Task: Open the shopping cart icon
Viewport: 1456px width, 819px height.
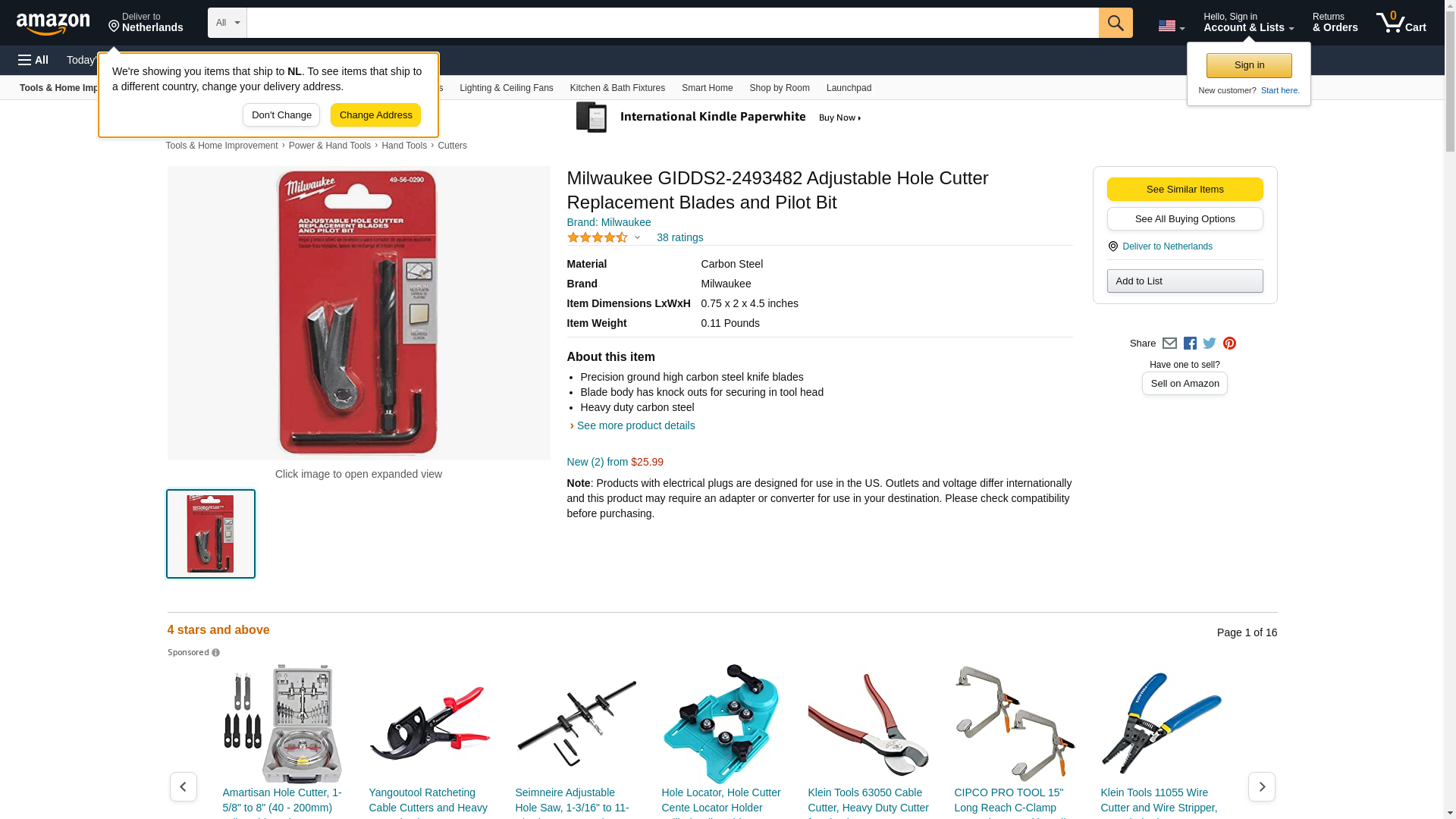Action: tap(1401, 23)
